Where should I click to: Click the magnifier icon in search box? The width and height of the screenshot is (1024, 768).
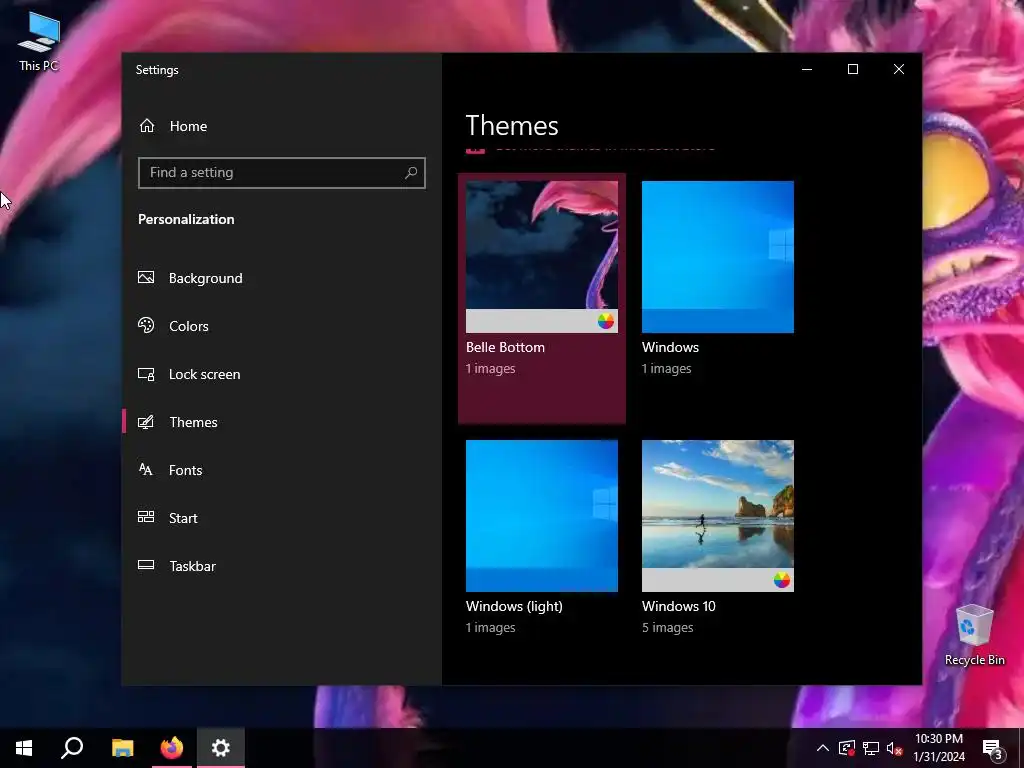tap(411, 172)
